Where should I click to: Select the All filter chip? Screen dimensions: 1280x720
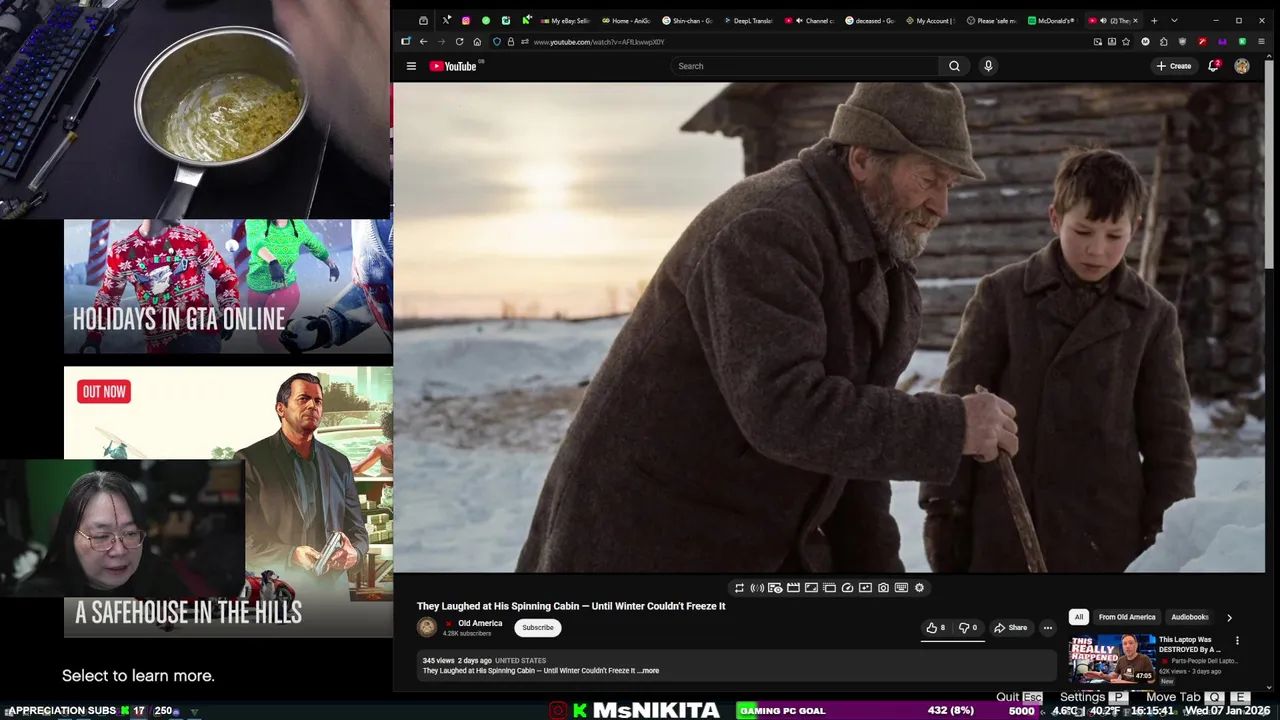1078,617
